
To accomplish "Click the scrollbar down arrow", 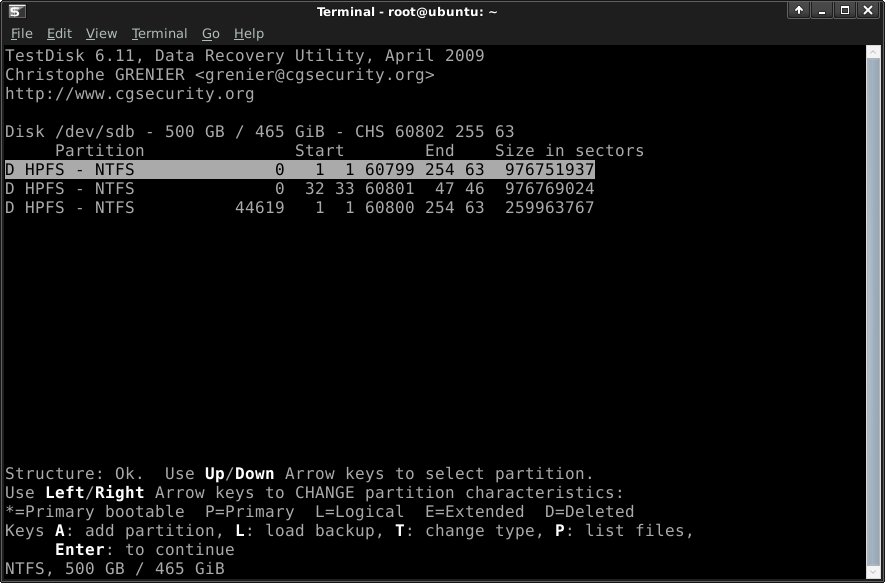I will 873,572.
